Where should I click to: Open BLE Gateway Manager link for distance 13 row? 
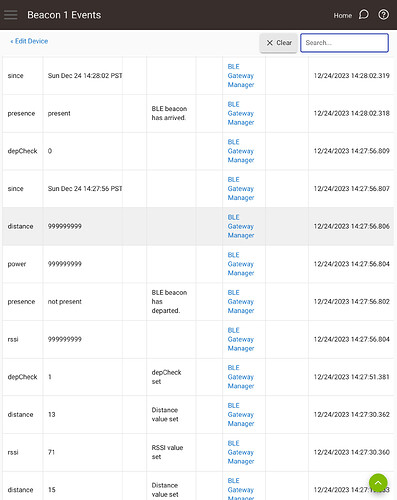point(241,415)
